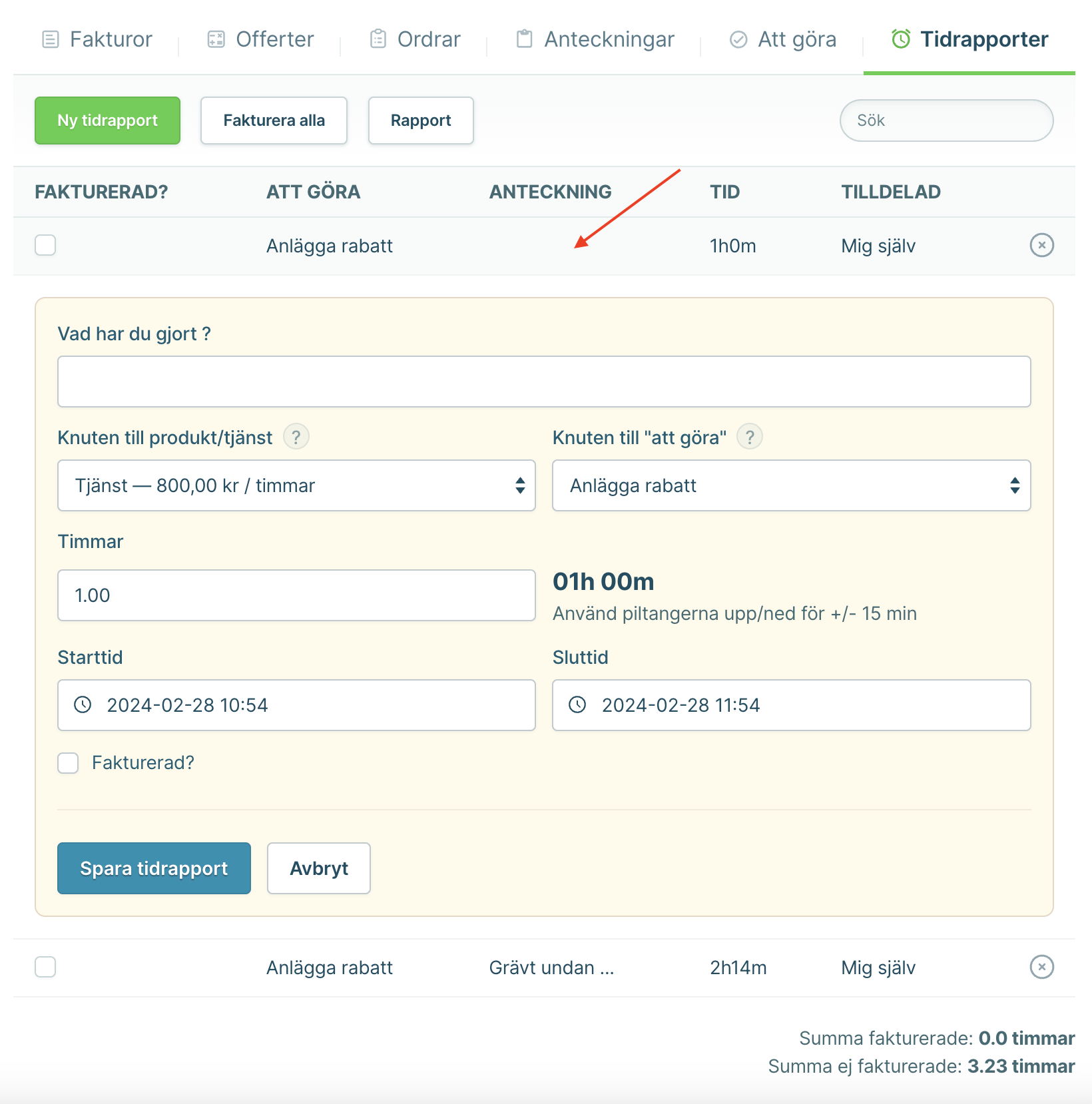Open the Att göra tab

click(783, 39)
